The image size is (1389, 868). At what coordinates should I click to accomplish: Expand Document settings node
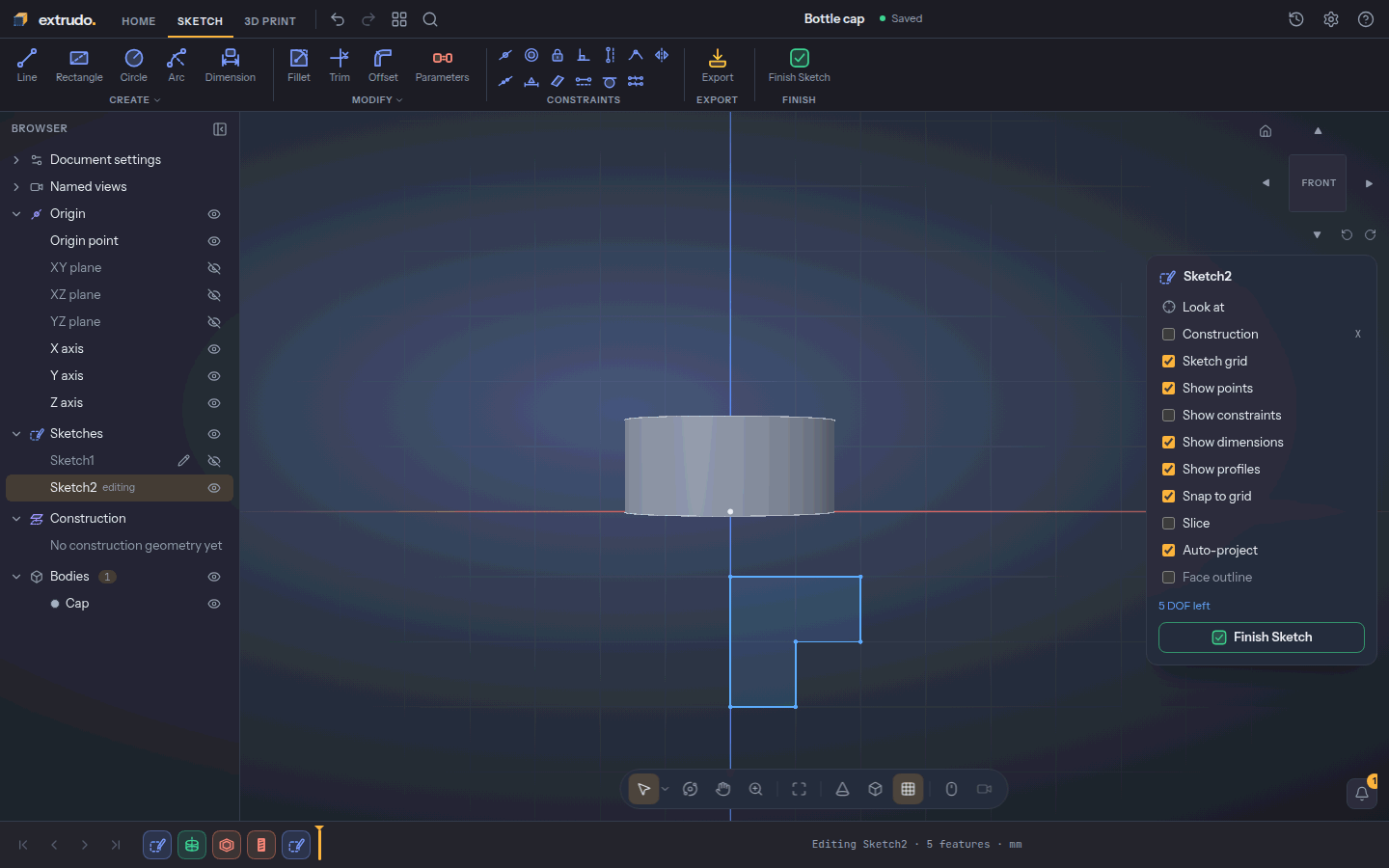(16, 160)
